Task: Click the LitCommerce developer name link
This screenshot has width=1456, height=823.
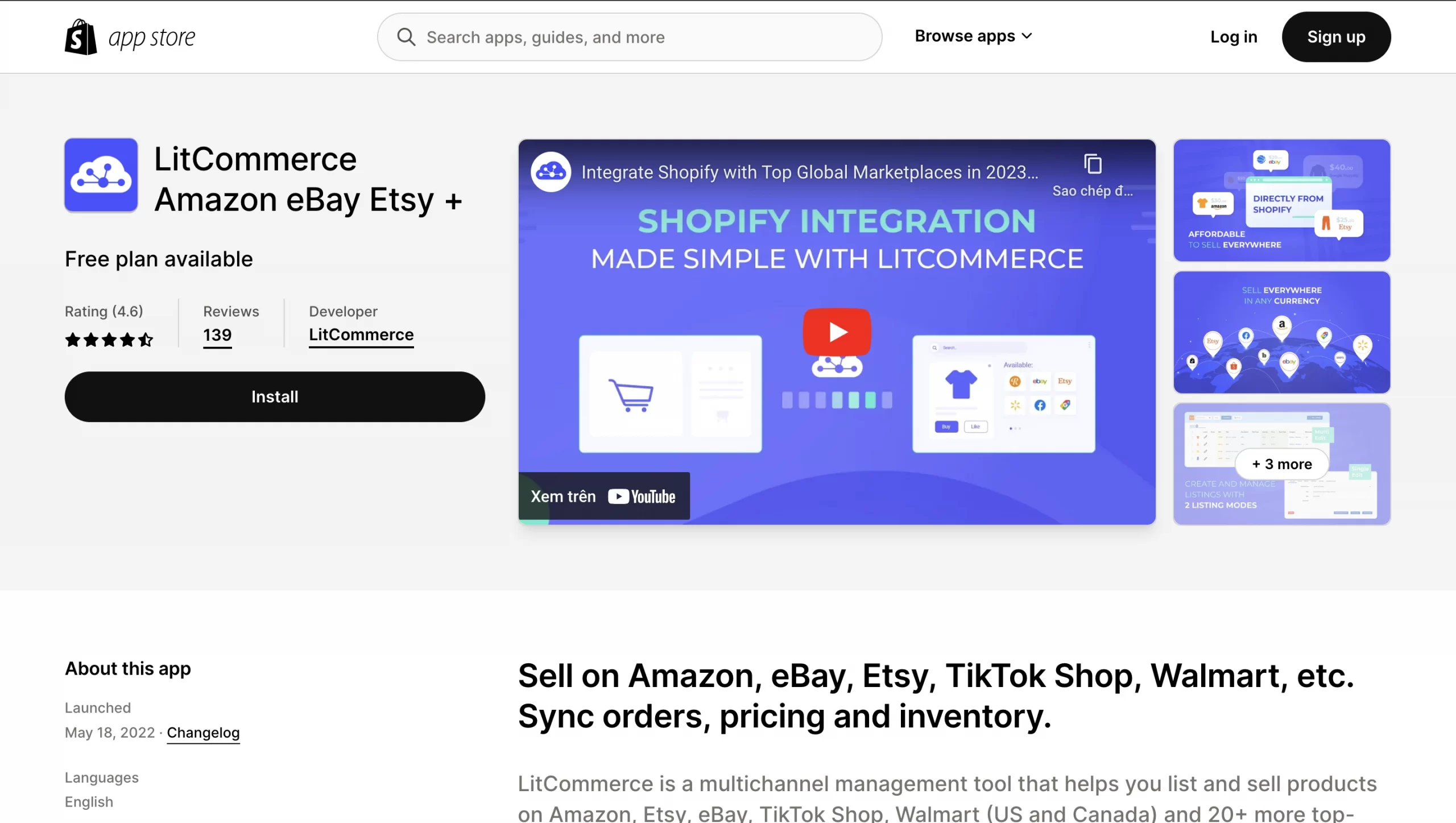Action: [x=361, y=334]
